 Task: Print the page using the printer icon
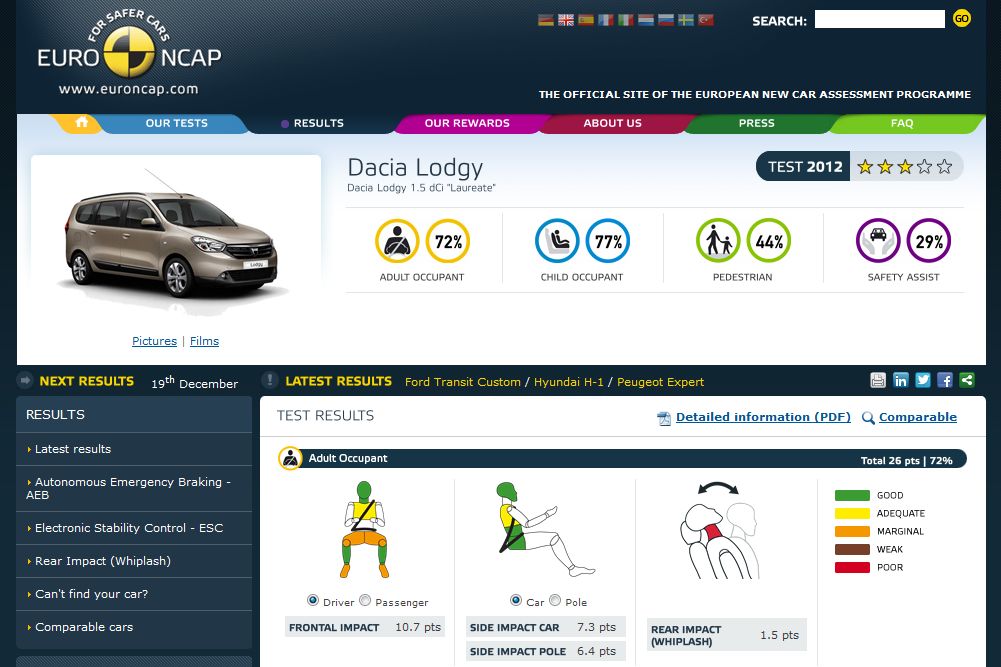coord(878,380)
